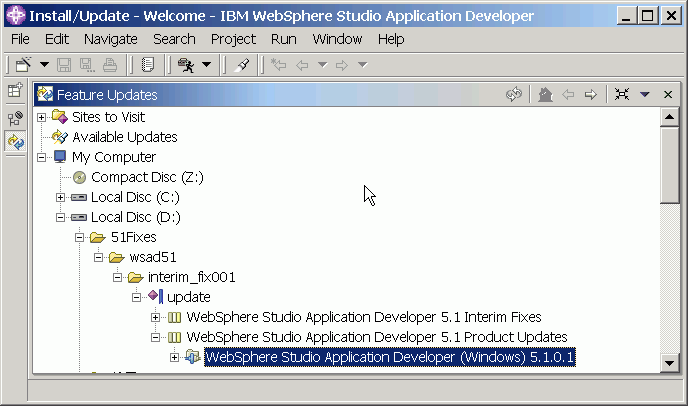This screenshot has height=406, width=688.
Task: Select WebSphere Studio Application Developer (Windows) 5.1.0.1
Action: (x=390, y=357)
